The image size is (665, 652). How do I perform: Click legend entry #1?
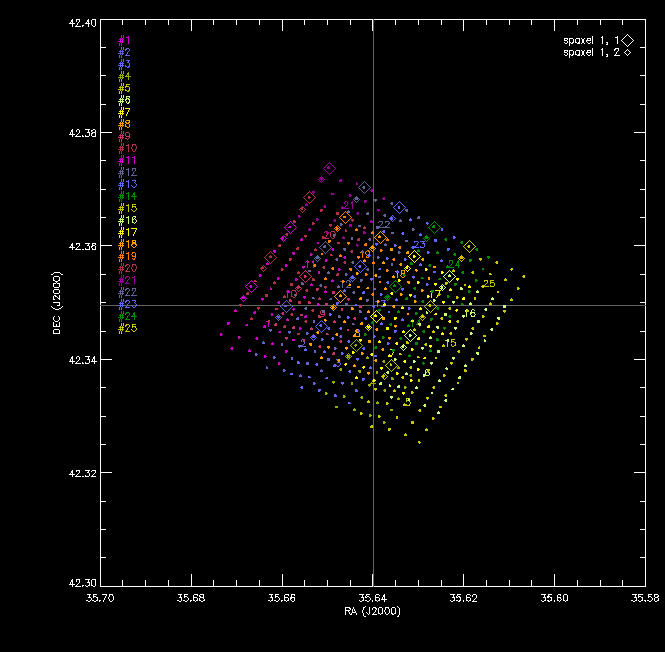click(x=124, y=40)
